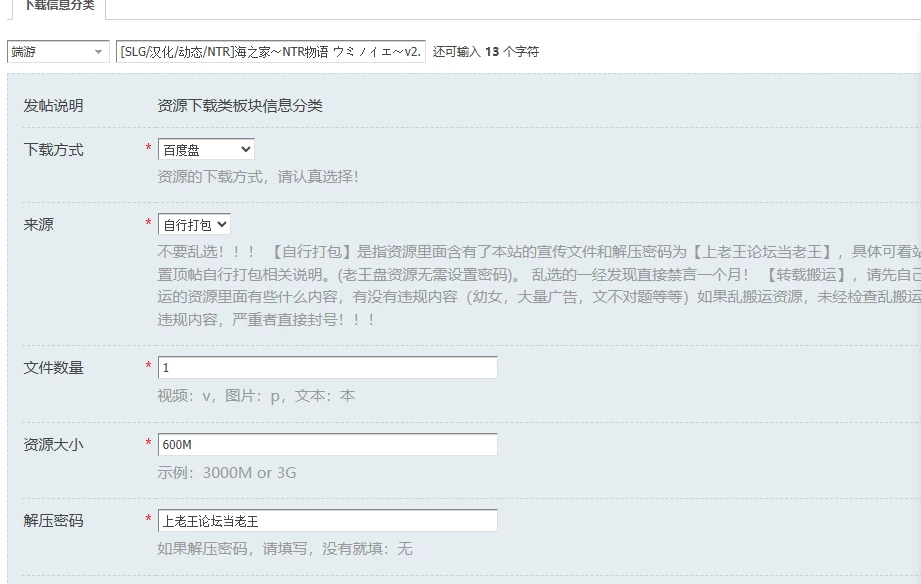Open the 自行打包 source dropdown

coord(194,224)
